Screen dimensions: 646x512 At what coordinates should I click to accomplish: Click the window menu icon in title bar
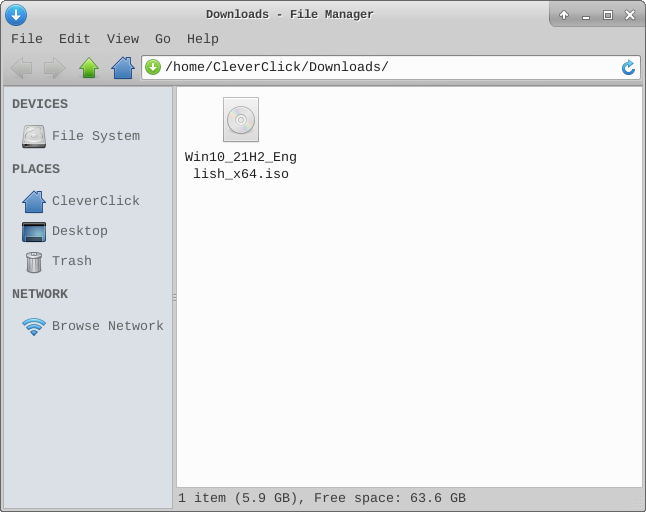point(16,14)
